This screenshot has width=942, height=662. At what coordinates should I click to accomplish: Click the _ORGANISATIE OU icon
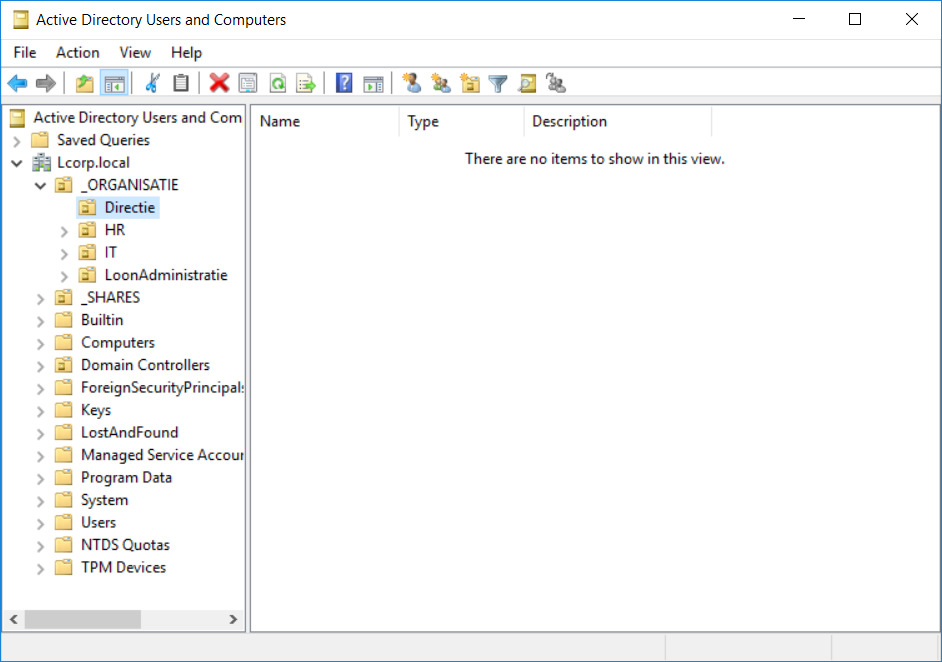63,184
